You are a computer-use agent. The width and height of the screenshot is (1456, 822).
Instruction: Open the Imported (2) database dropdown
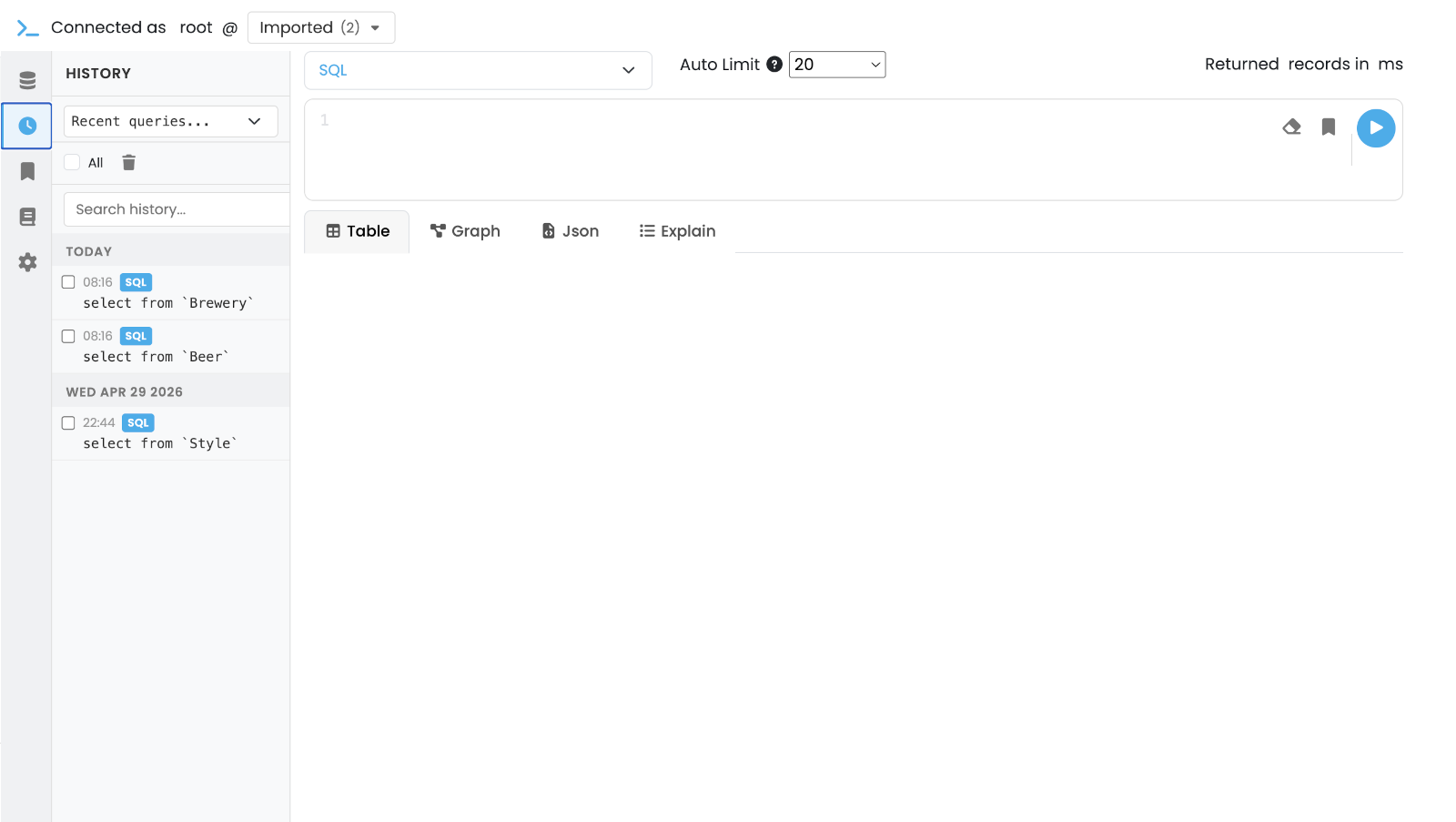tap(321, 27)
